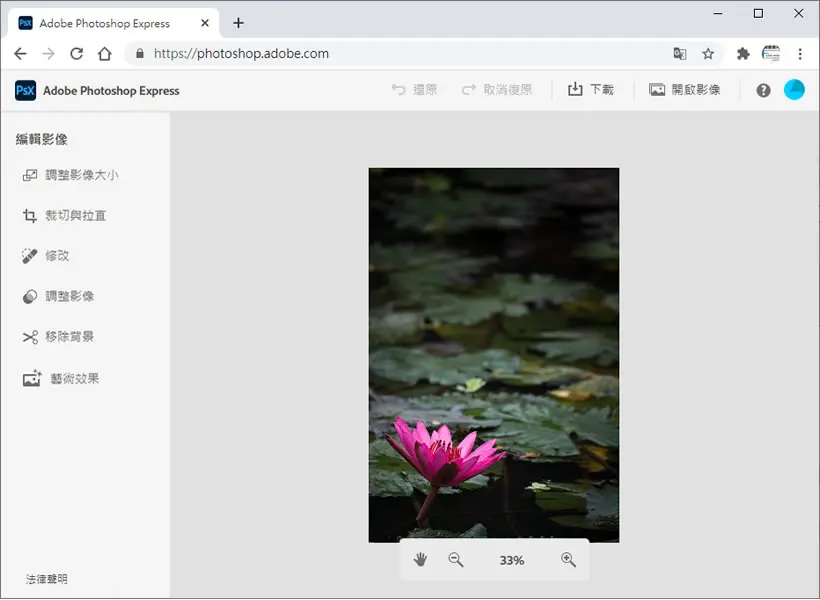This screenshot has height=600, width=820.
Task: Select 裁切與拉直 crop and straighten tool
Action: pos(64,216)
